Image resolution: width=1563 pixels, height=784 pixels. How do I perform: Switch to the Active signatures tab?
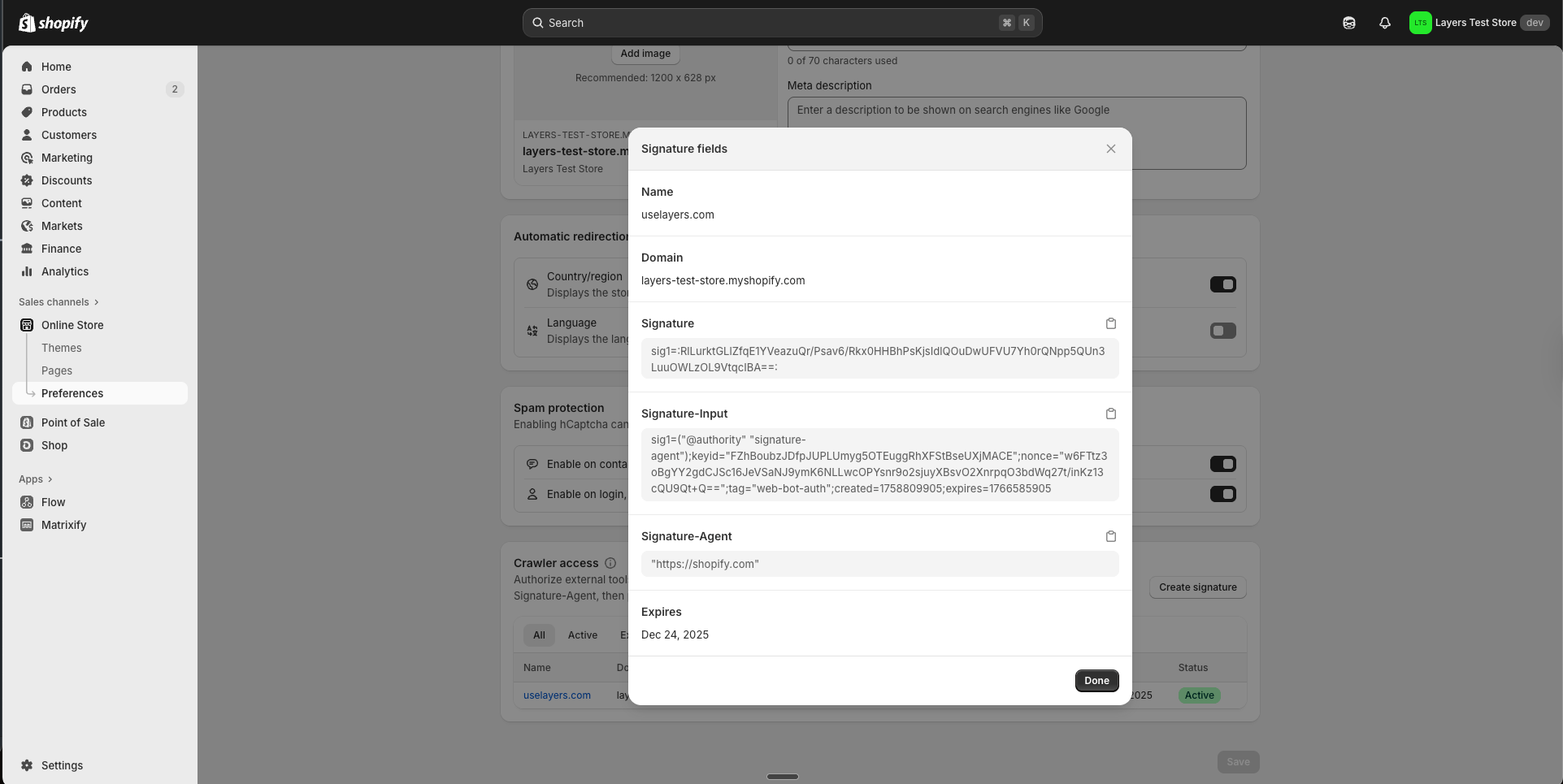coord(582,635)
